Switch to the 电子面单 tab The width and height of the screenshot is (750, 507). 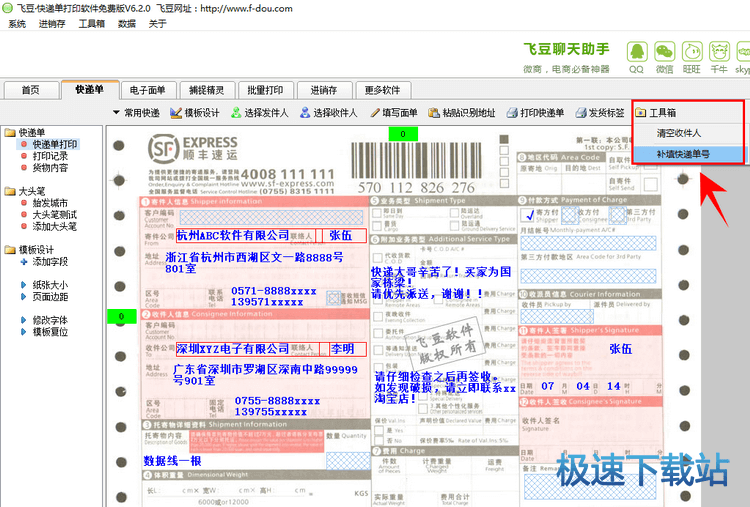coord(148,90)
